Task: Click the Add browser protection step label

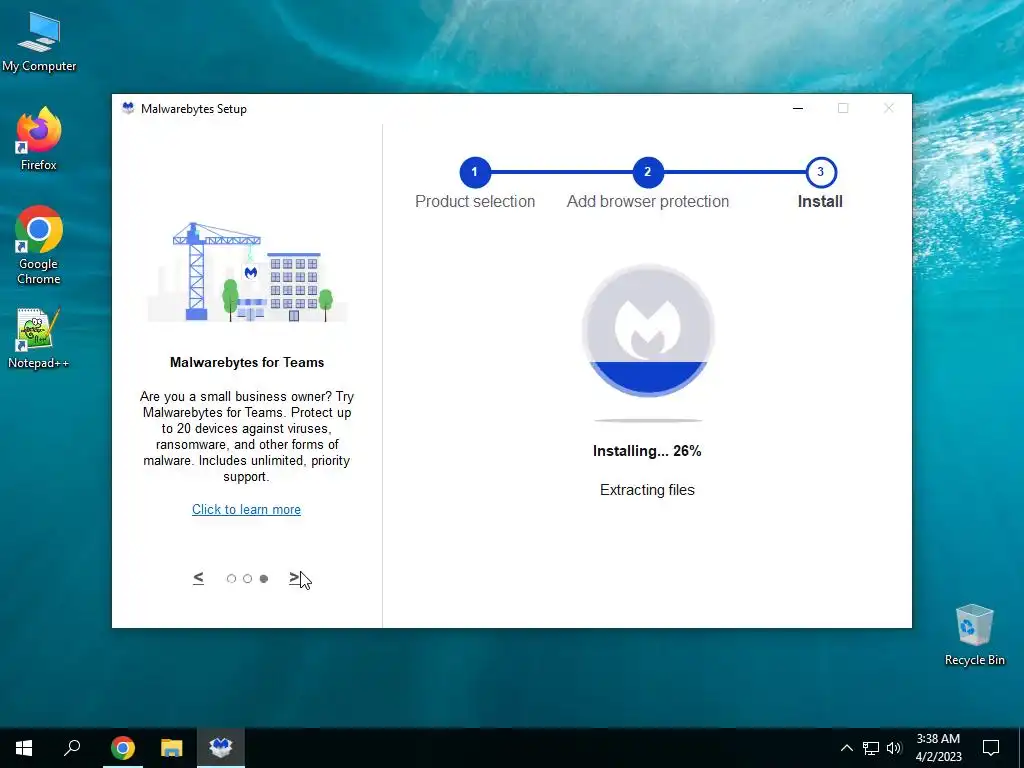Action: 648,201
